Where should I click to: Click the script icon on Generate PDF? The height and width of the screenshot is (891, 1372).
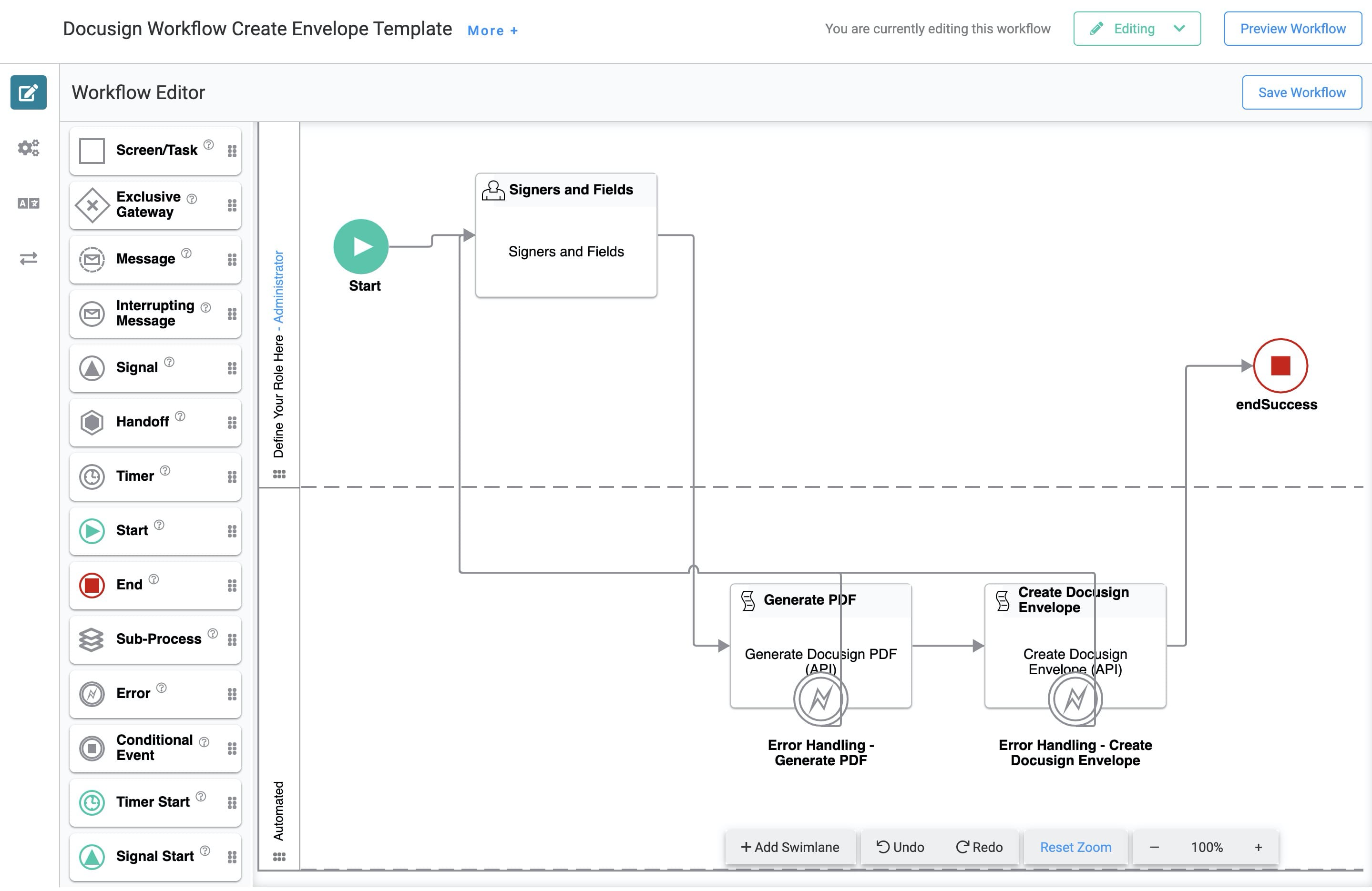tap(747, 600)
